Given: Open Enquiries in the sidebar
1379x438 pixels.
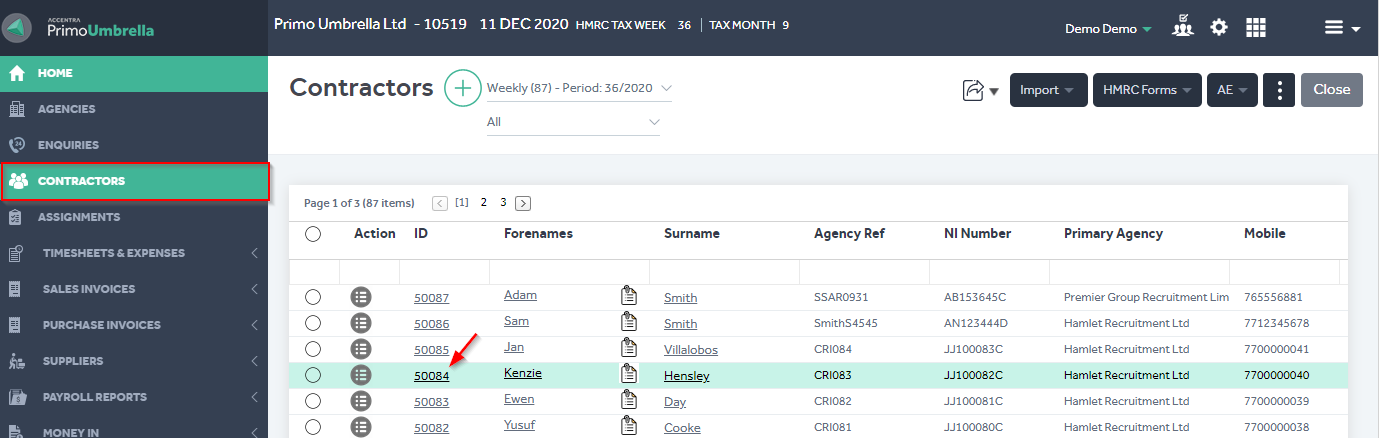Looking at the screenshot, I should tap(134, 145).
